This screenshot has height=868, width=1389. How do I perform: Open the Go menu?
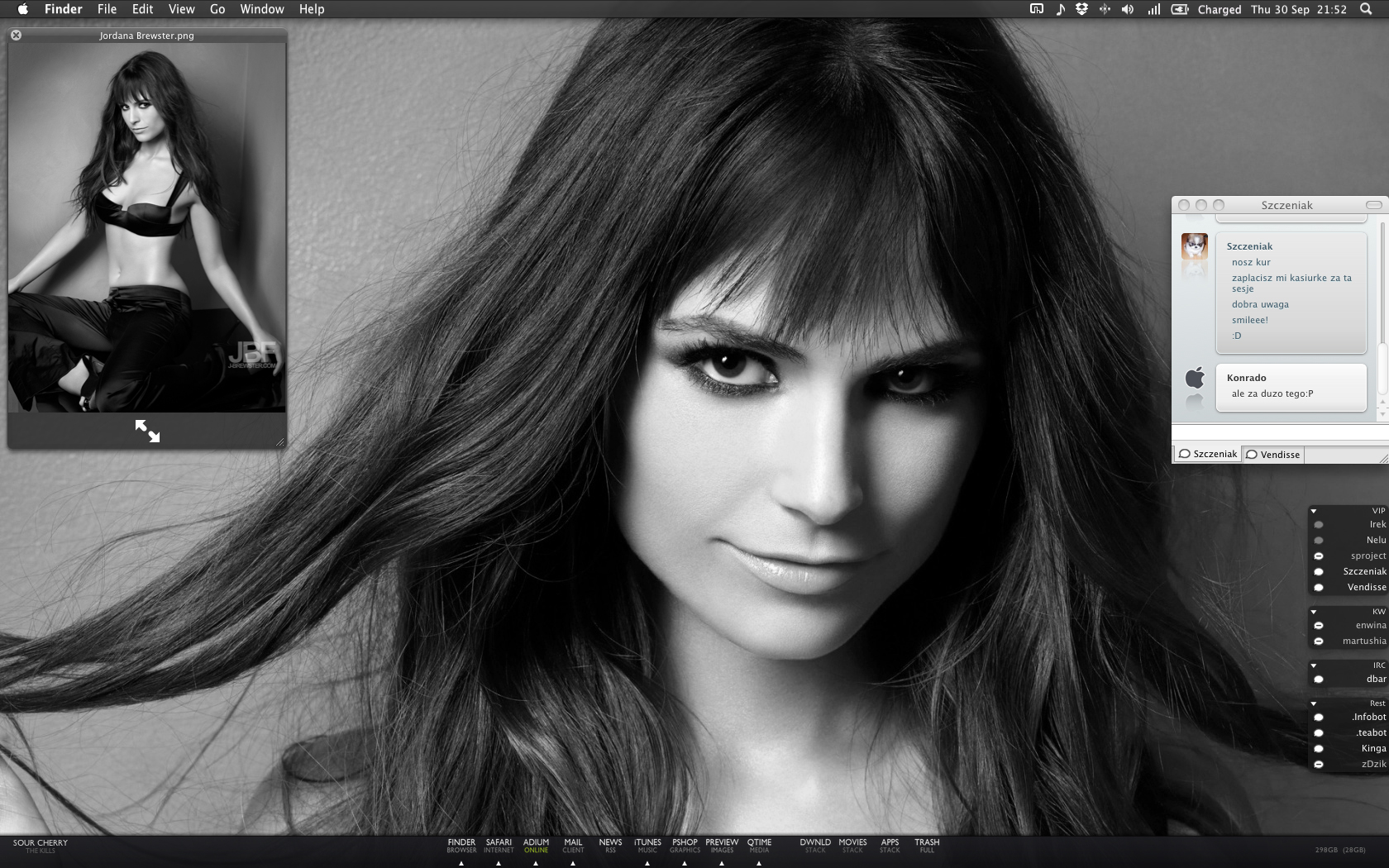coord(217,9)
